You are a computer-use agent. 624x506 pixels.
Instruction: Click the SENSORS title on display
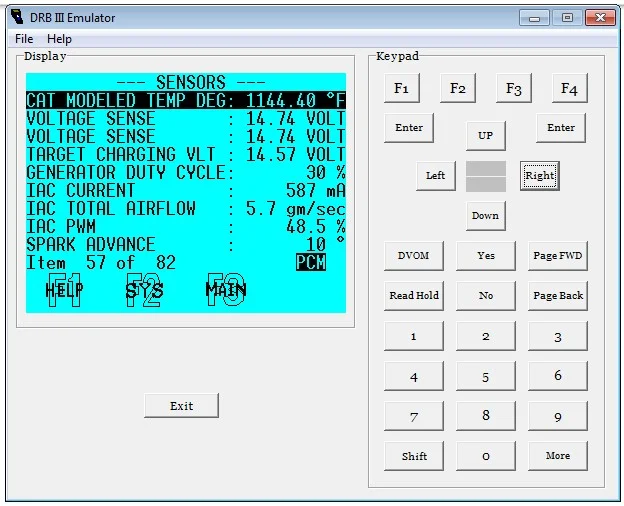(x=191, y=82)
